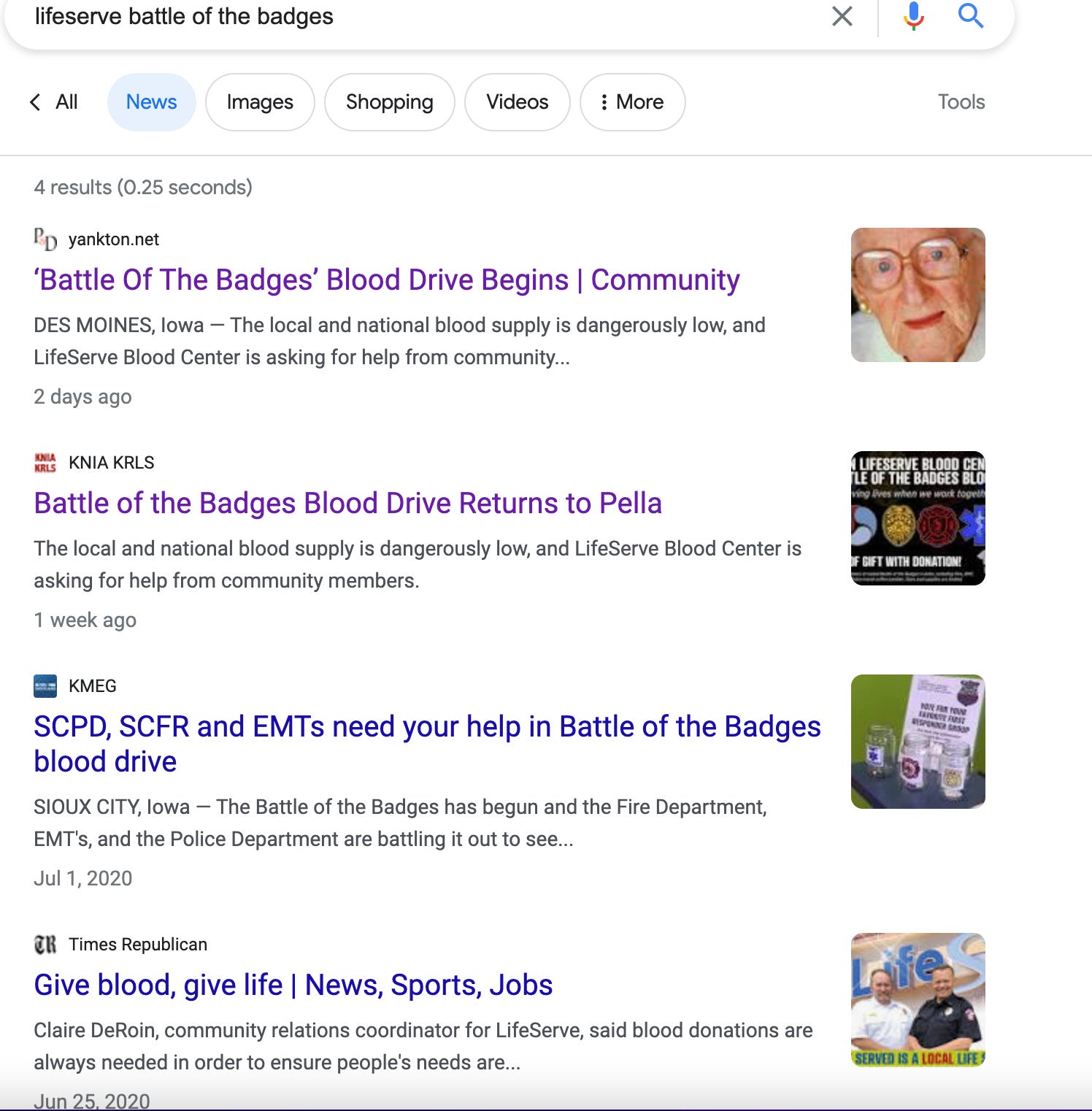
Task: Click '4 results (0.25 seconds)' text
Action: coord(143,188)
